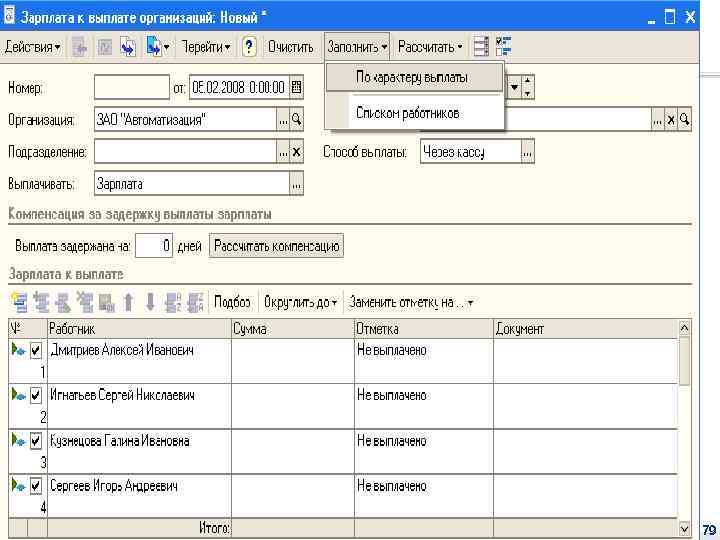Screen dimensions: 720x540
Task: Expand the arrow next to create-based-on icon
Action: 166,47
